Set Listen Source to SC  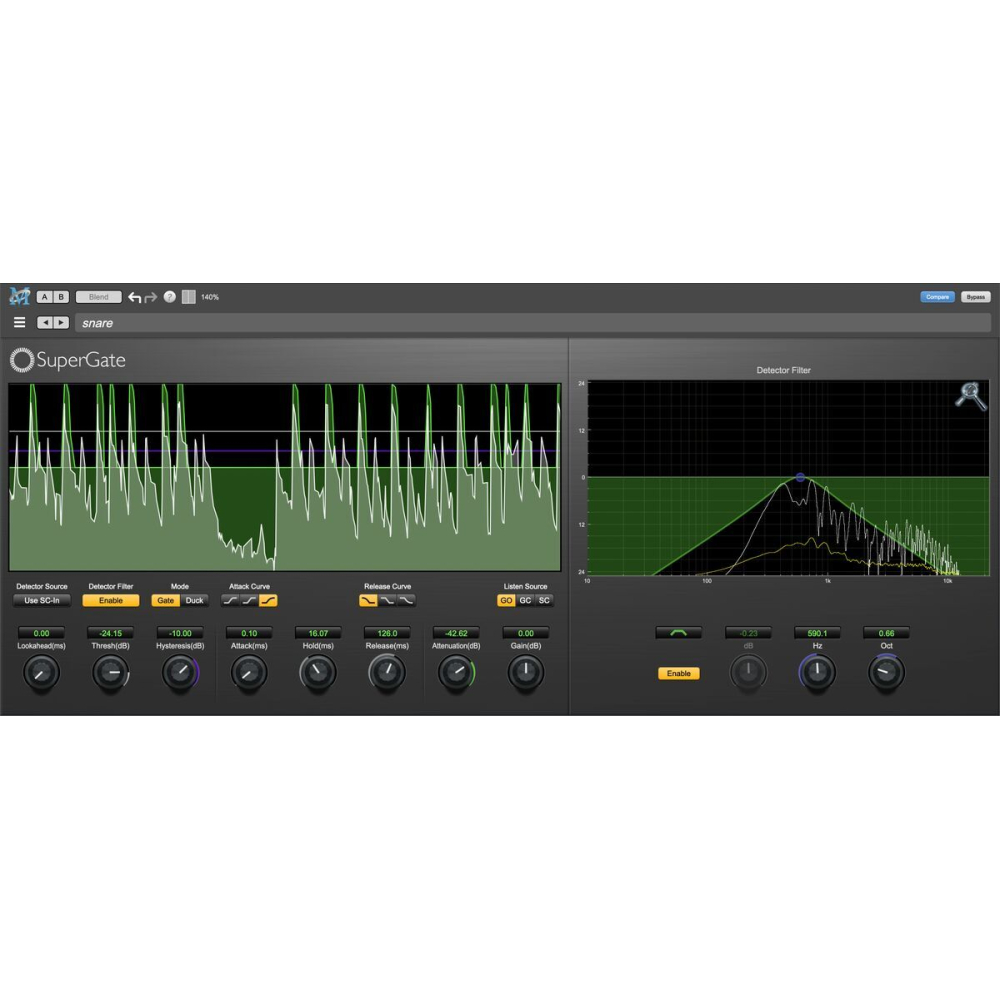[544, 601]
